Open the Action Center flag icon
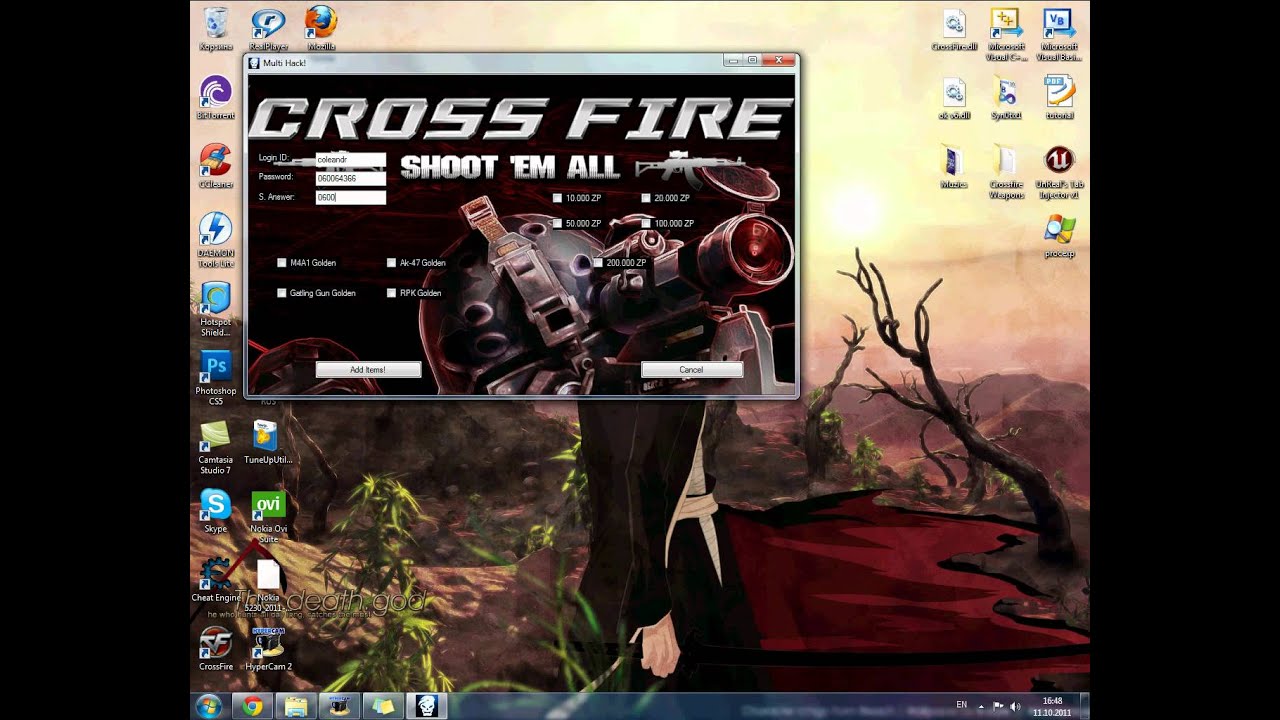The height and width of the screenshot is (720, 1280). (x=998, y=706)
